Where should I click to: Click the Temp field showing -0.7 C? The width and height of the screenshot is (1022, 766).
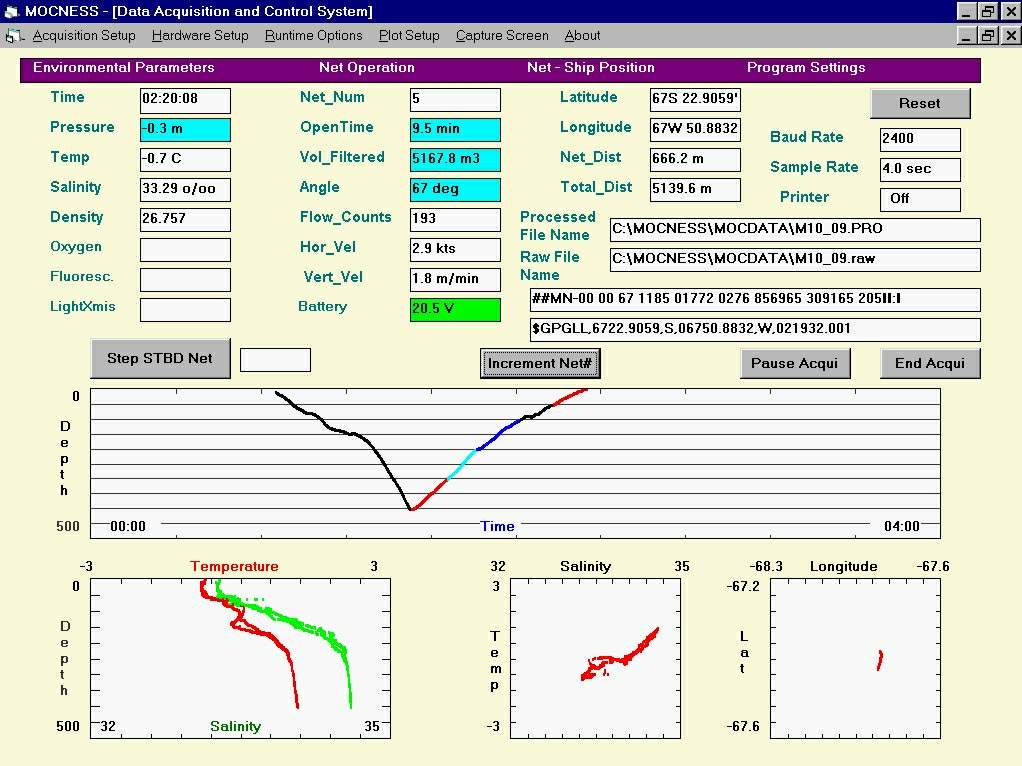point(185,160)
